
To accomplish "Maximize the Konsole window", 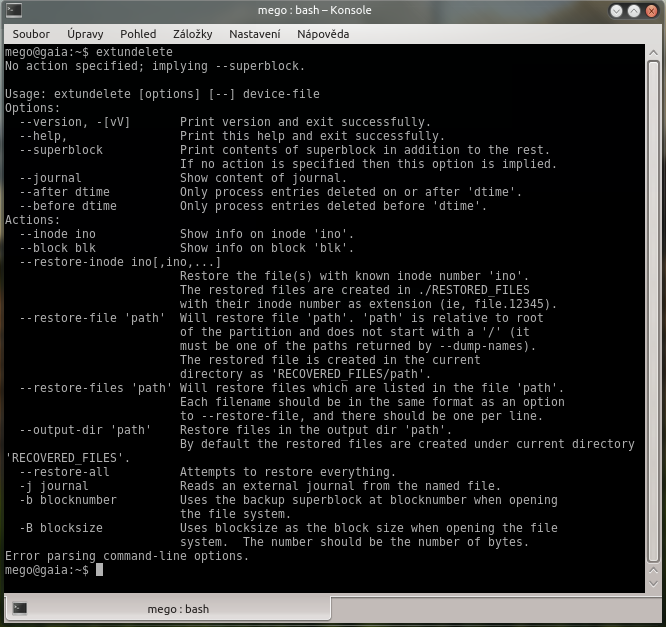I will coord(633,11).
